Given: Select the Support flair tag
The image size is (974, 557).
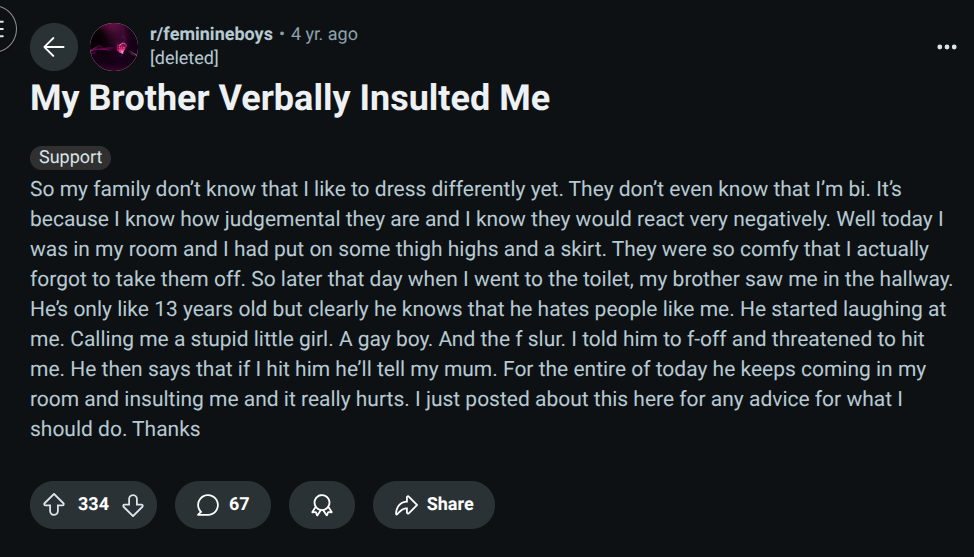Looking at the screenshot, I should [x=70, y=157].
